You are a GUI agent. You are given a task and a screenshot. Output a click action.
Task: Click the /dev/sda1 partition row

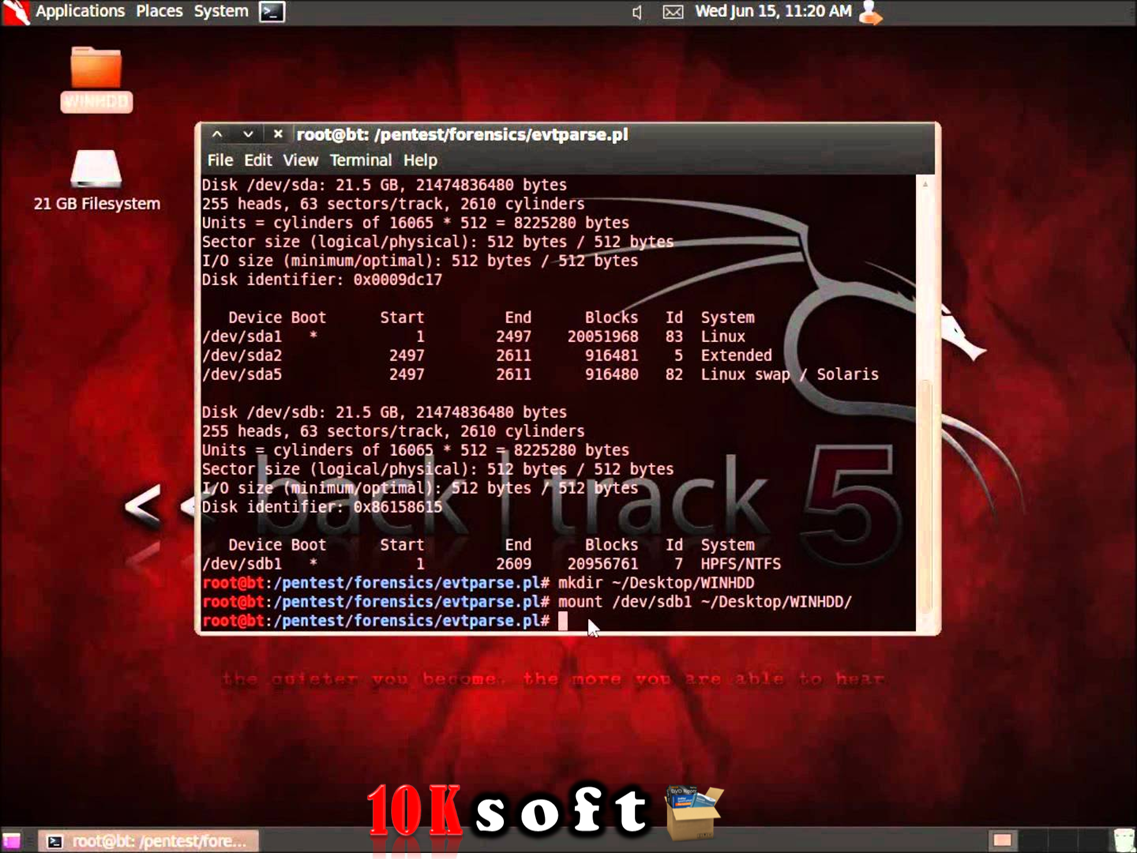[x=474, y=336]
